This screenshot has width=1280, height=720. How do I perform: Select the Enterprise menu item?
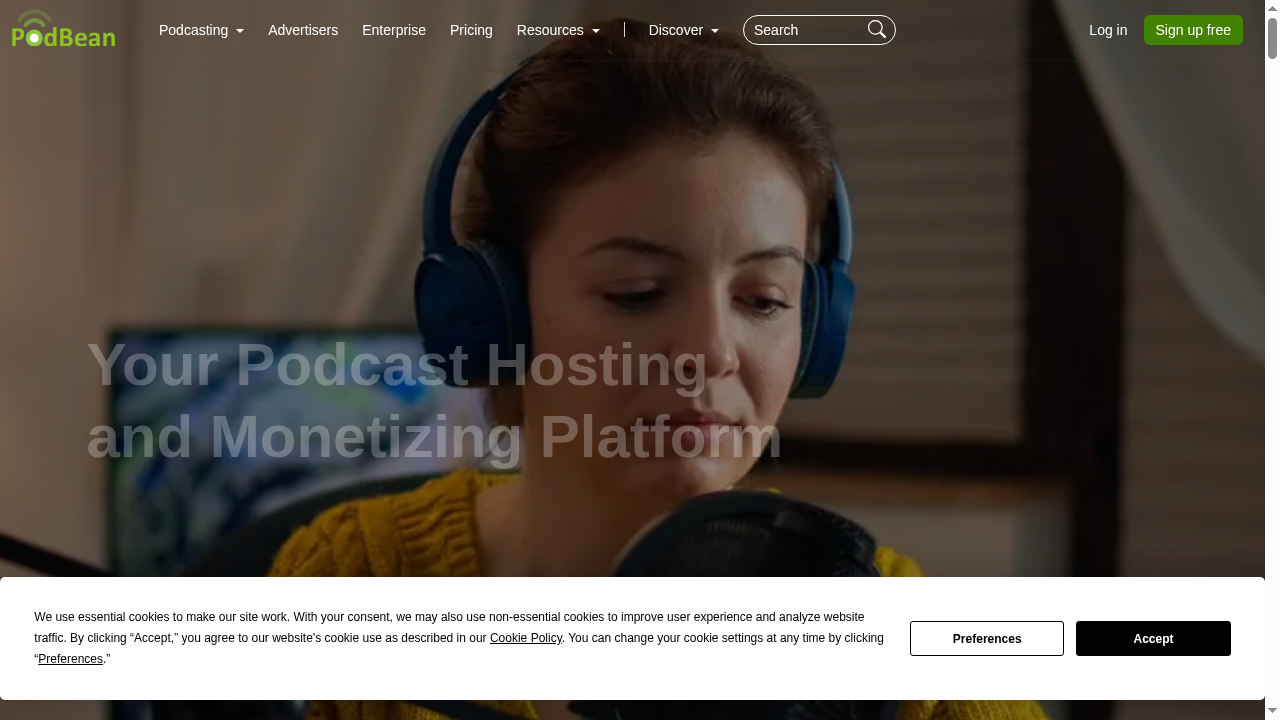coord(394,30)
